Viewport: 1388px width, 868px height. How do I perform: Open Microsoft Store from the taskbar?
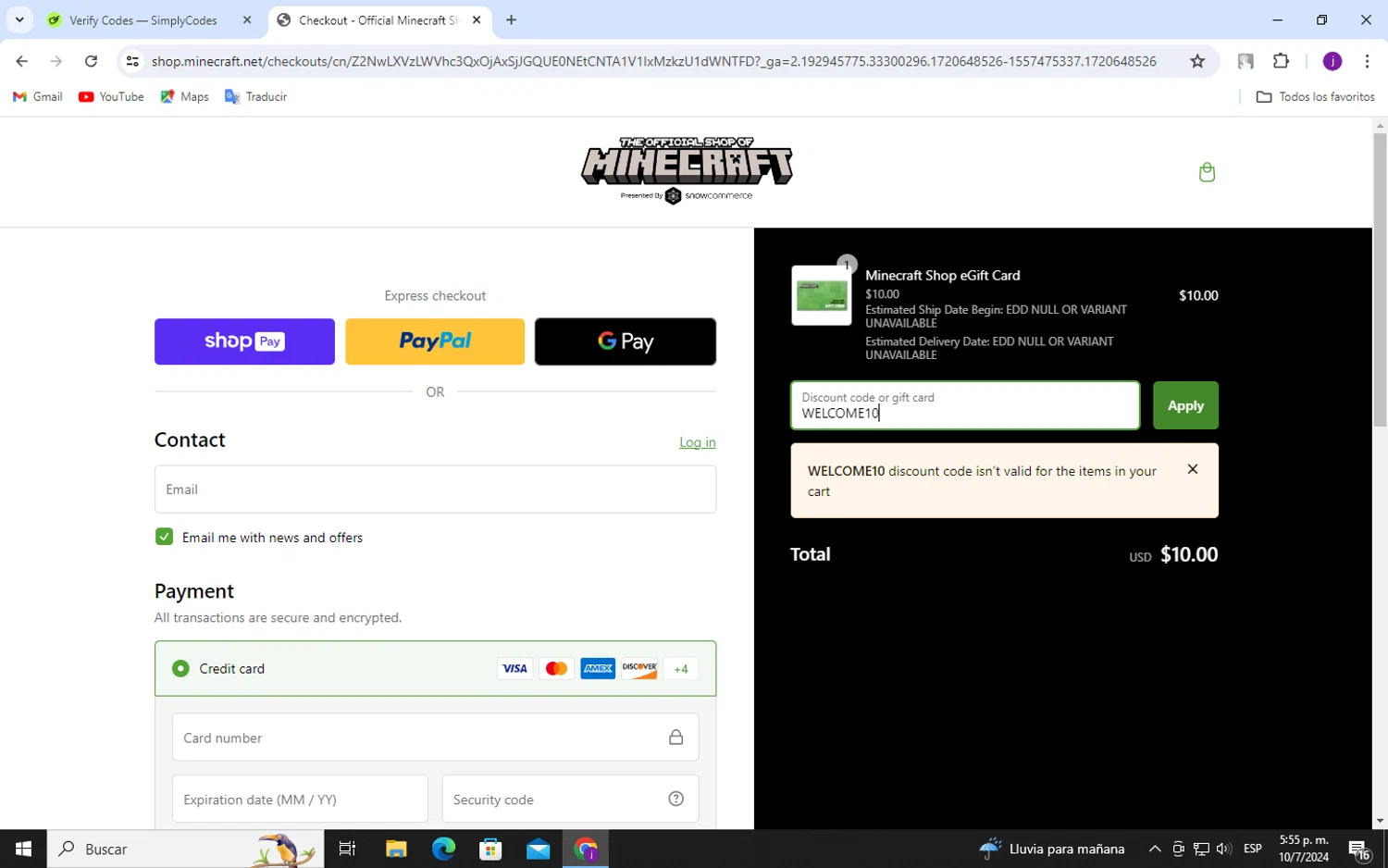[490, 849]
